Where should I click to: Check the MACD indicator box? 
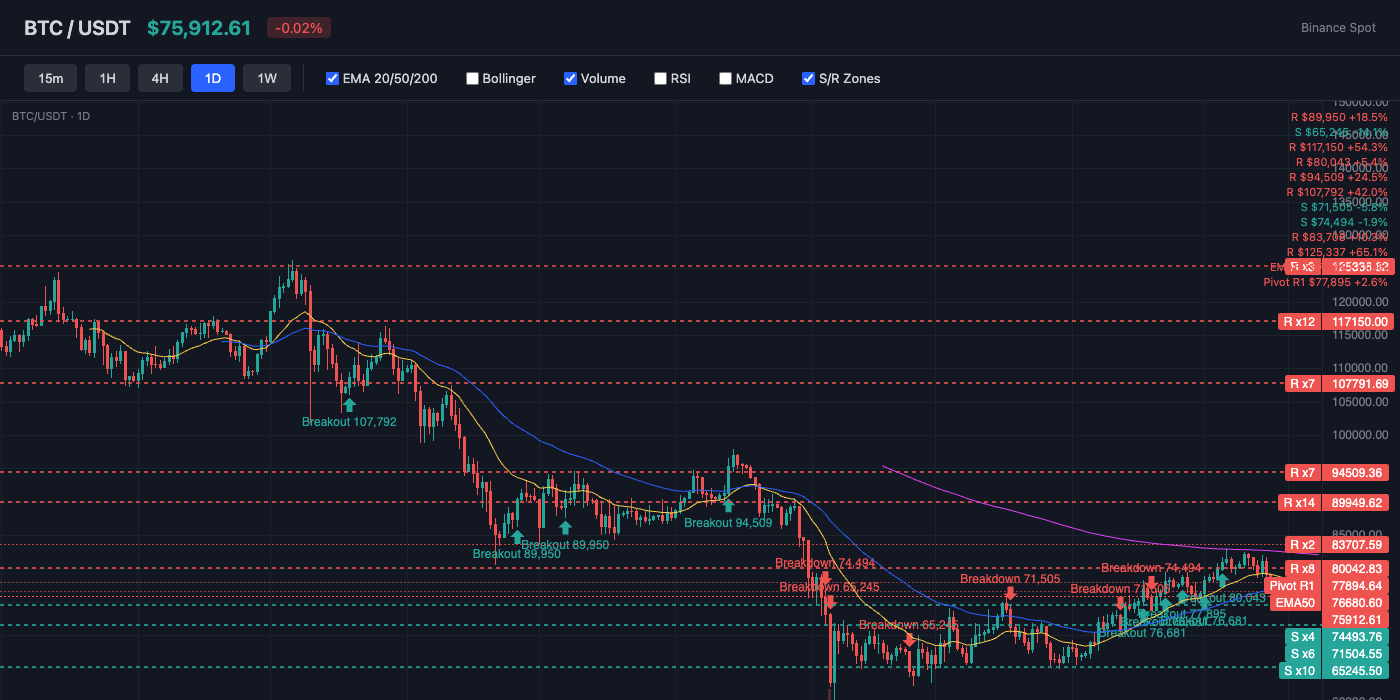tap(726, 78)
